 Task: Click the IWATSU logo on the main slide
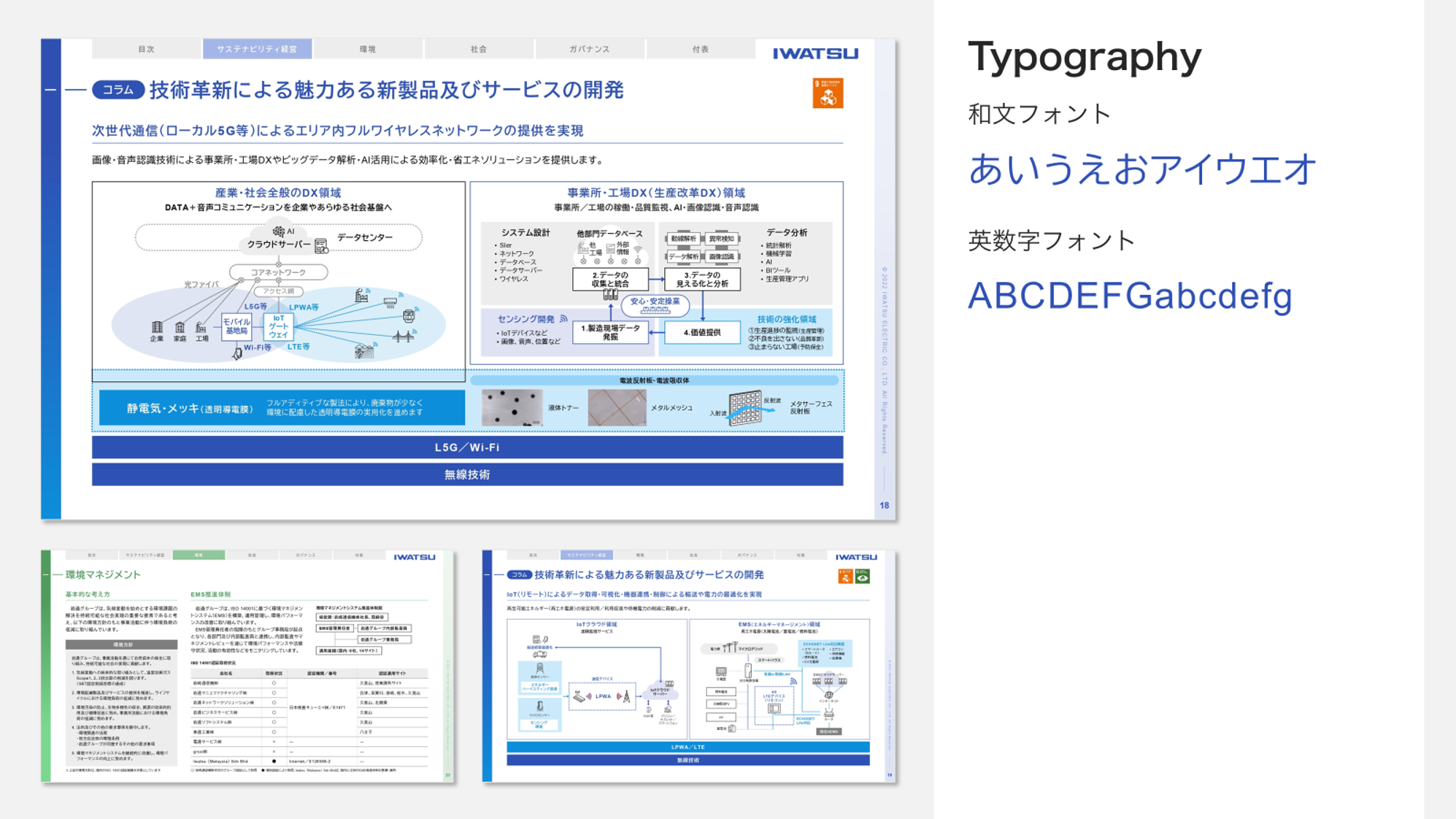815,53
